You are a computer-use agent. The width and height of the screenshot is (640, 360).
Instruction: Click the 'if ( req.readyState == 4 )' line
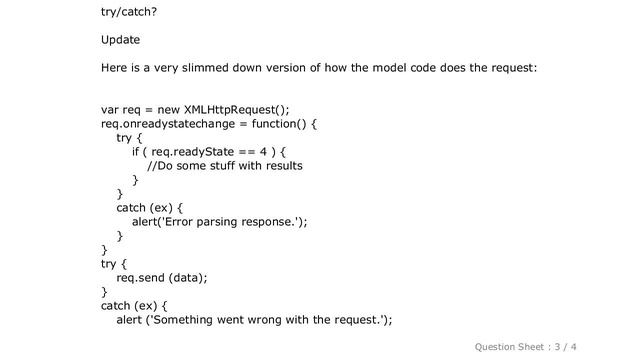(209, 152)
